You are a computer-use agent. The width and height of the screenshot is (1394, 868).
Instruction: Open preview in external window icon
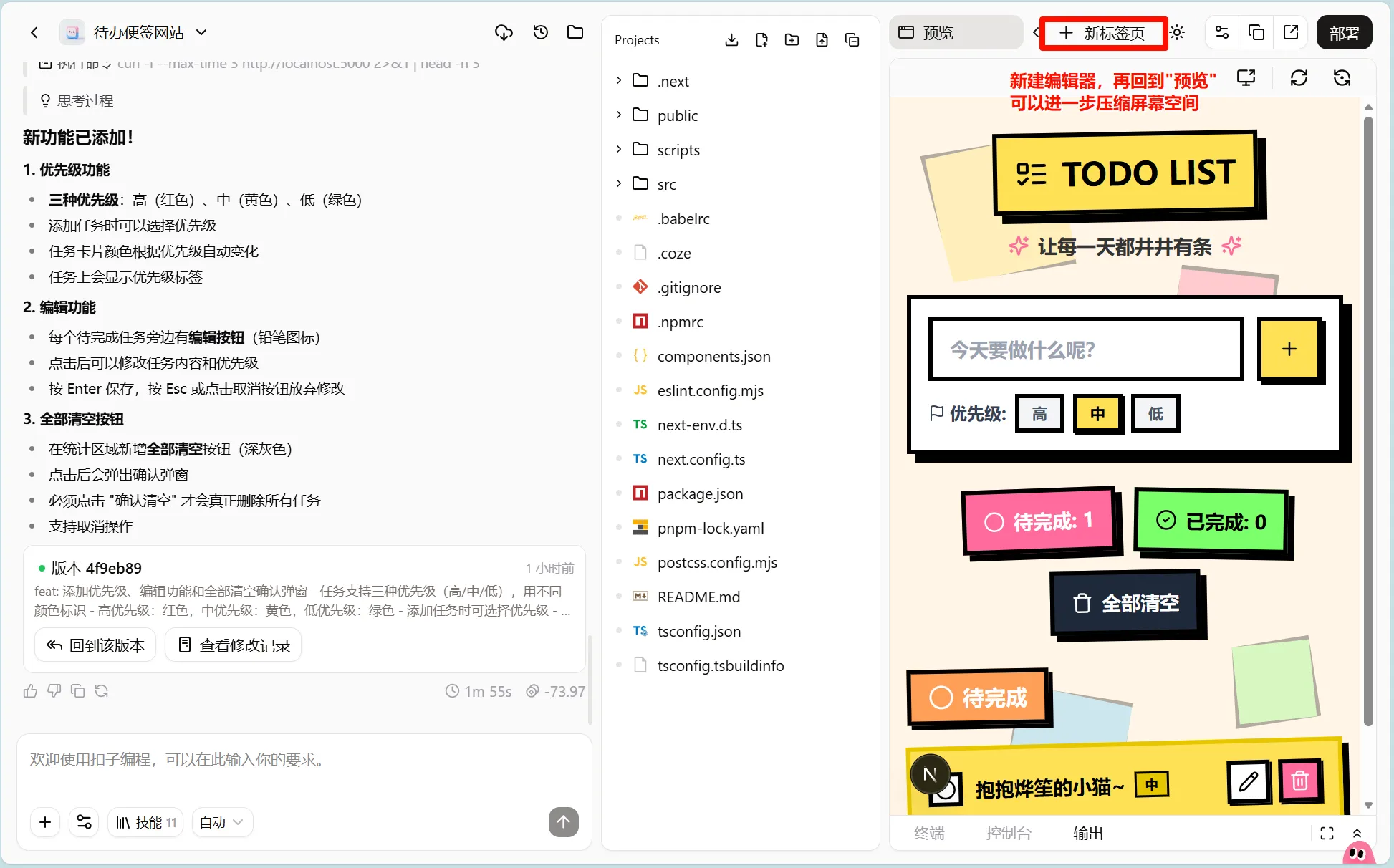(1291, 32)
